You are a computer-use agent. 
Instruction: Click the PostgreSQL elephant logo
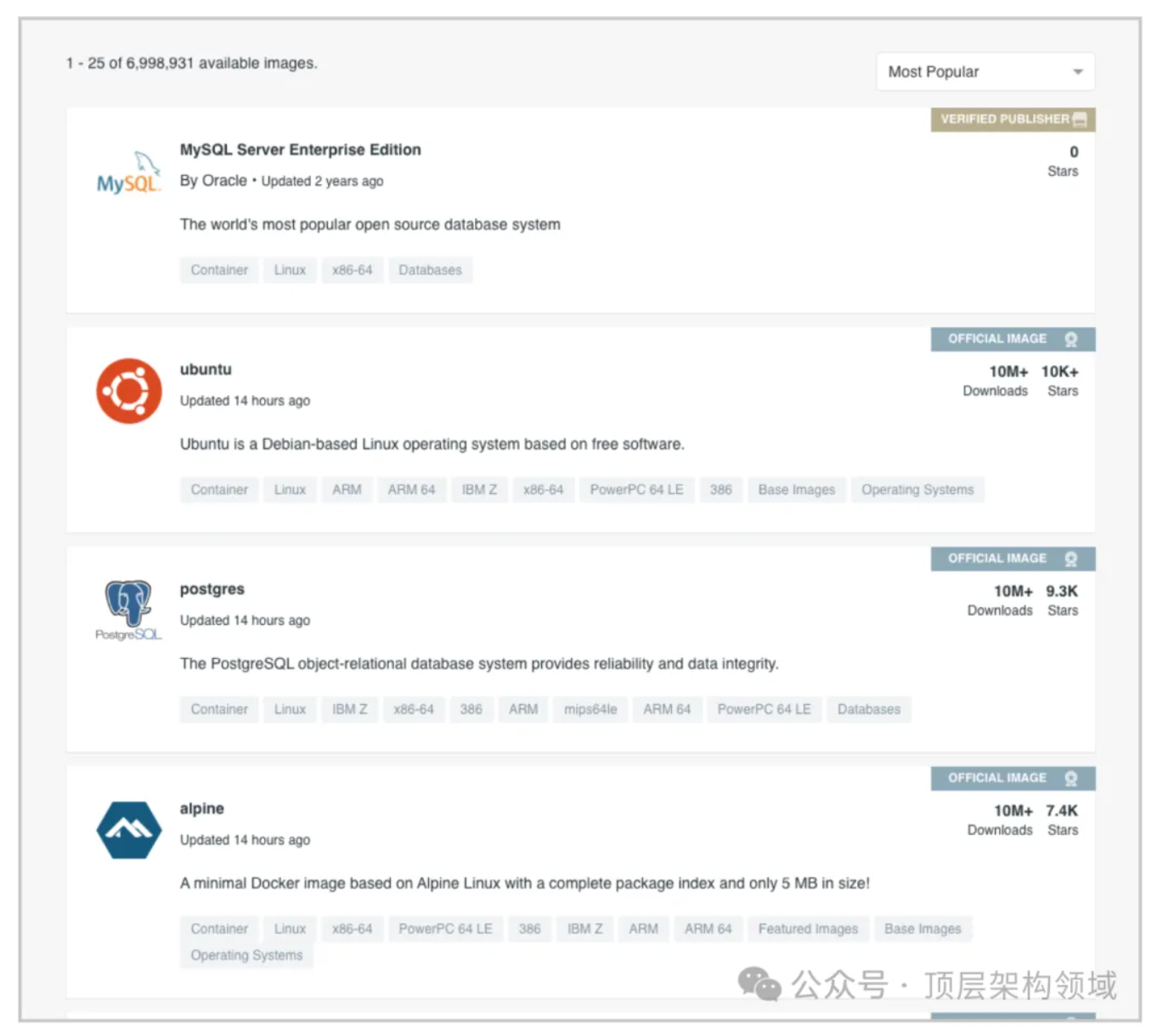click(x=128, y=608)
